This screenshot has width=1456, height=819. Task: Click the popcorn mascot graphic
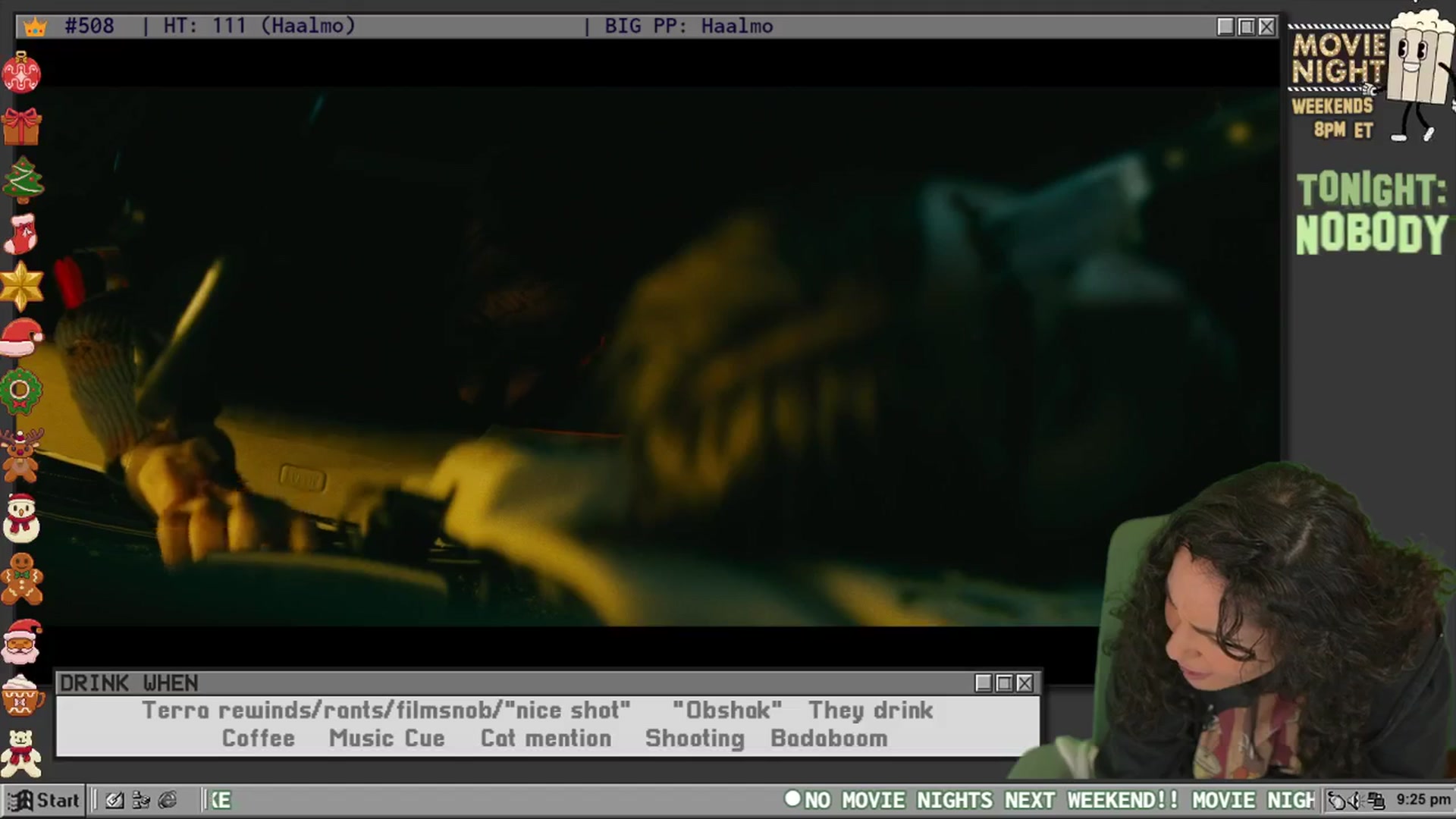[1420, 74]
